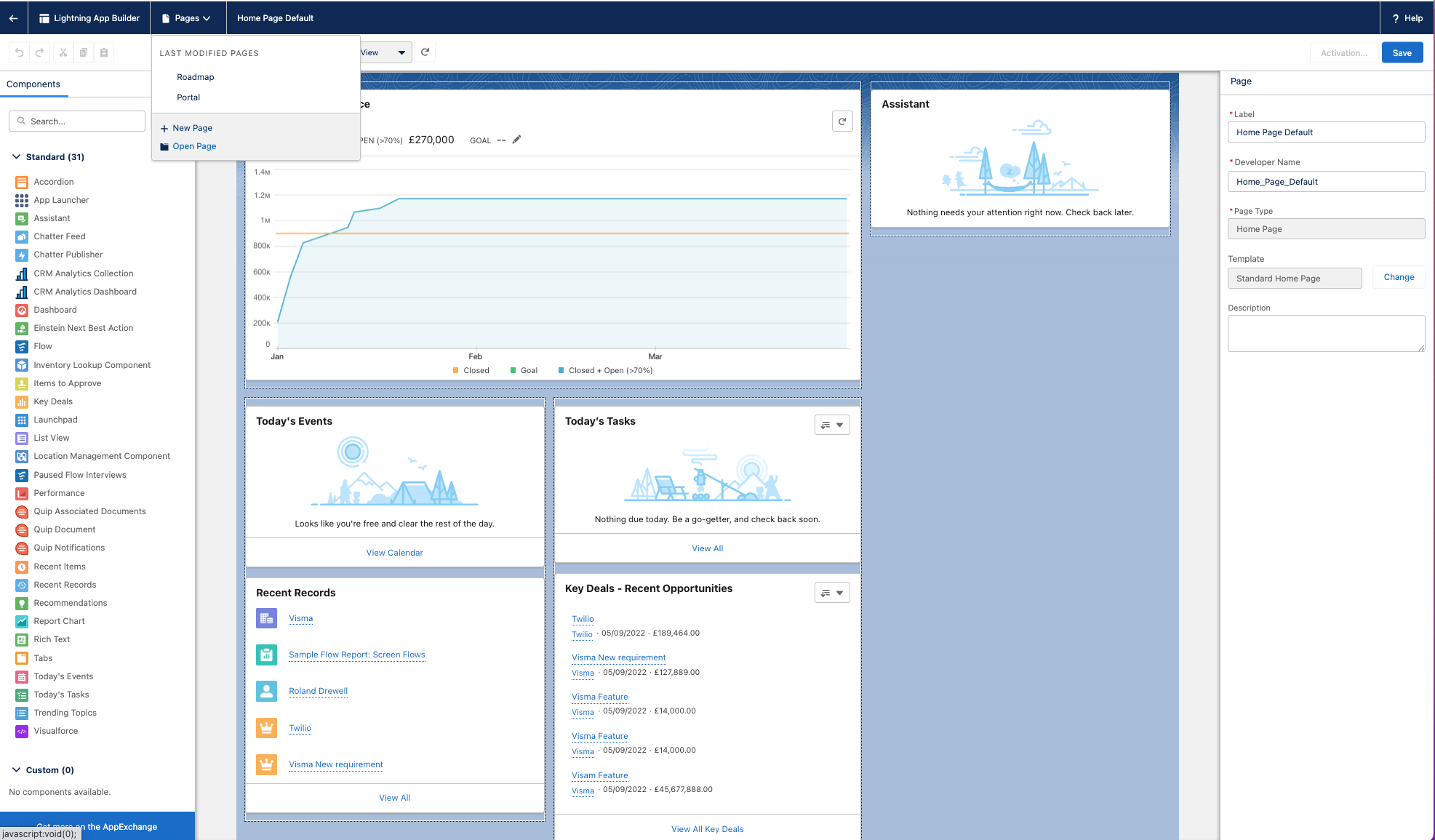The image size is (1435, 840).
Task: Click the Activation button
Action: point(1344,53)
